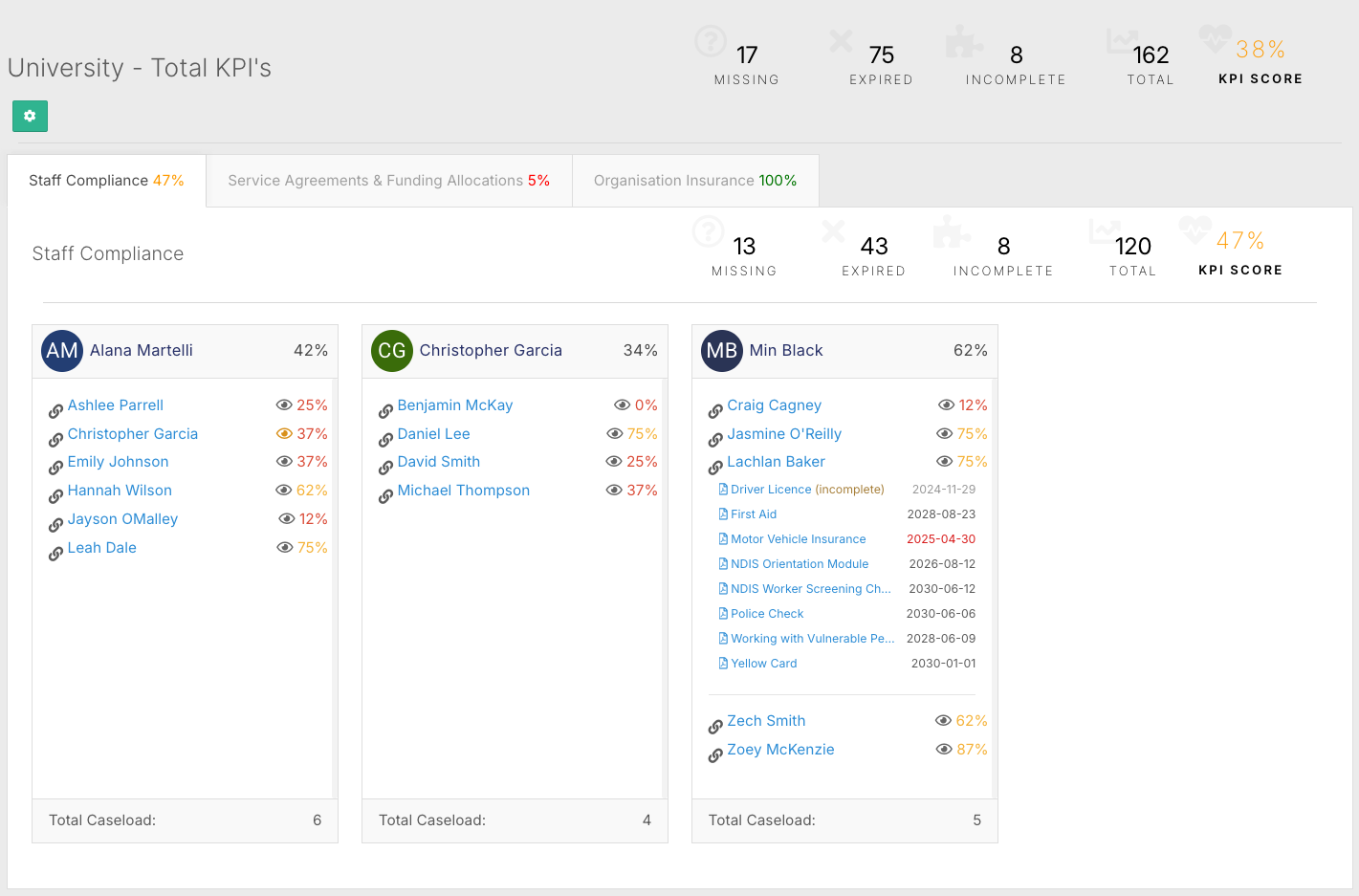Click link icon beside Benjamin McKay
Viewport: 1359px width, 896px height.
tap(385, 410)
